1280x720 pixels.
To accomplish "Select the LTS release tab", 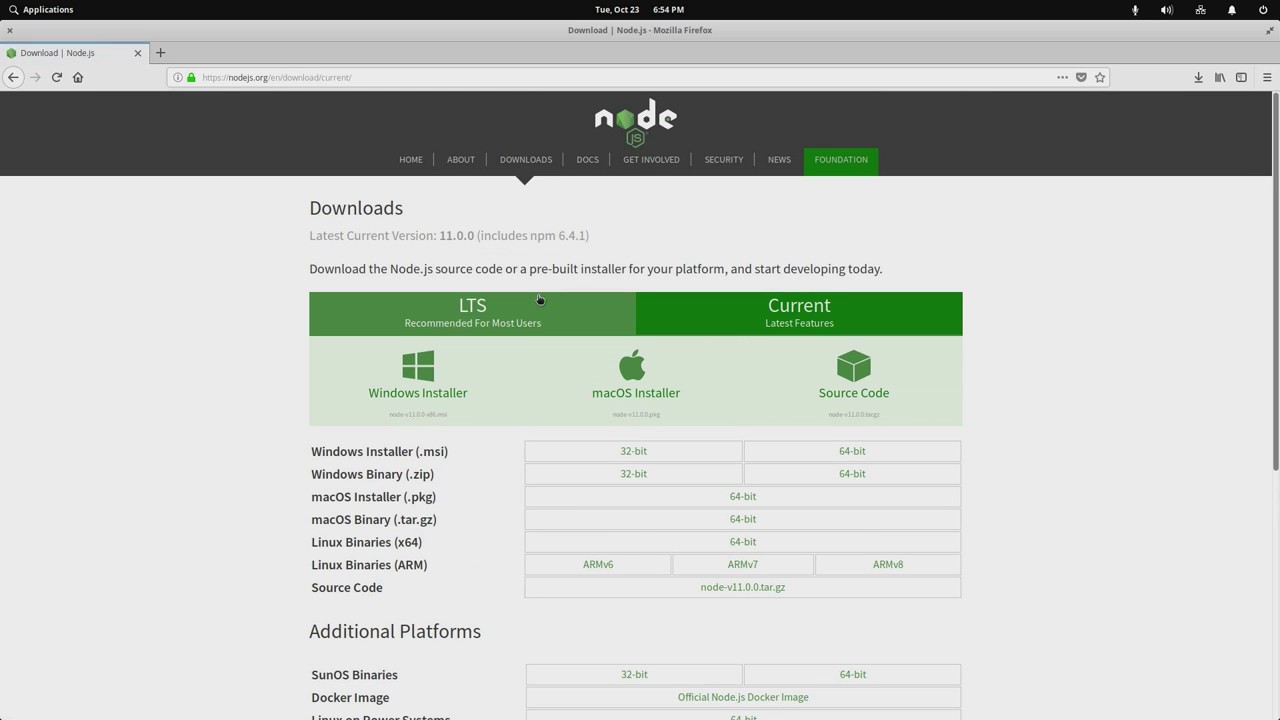I will 472,313.
